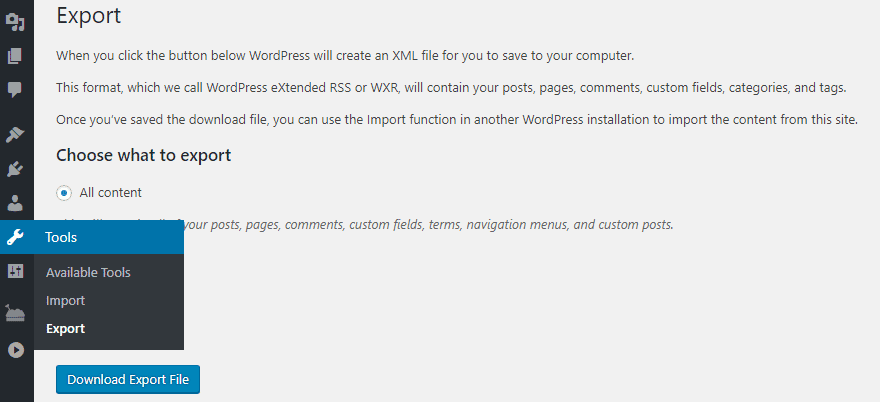Select the All content radio button
Image resolution: width=880 pixels, height=402 pixels.
pyautogui.click(x=64, y=193)
